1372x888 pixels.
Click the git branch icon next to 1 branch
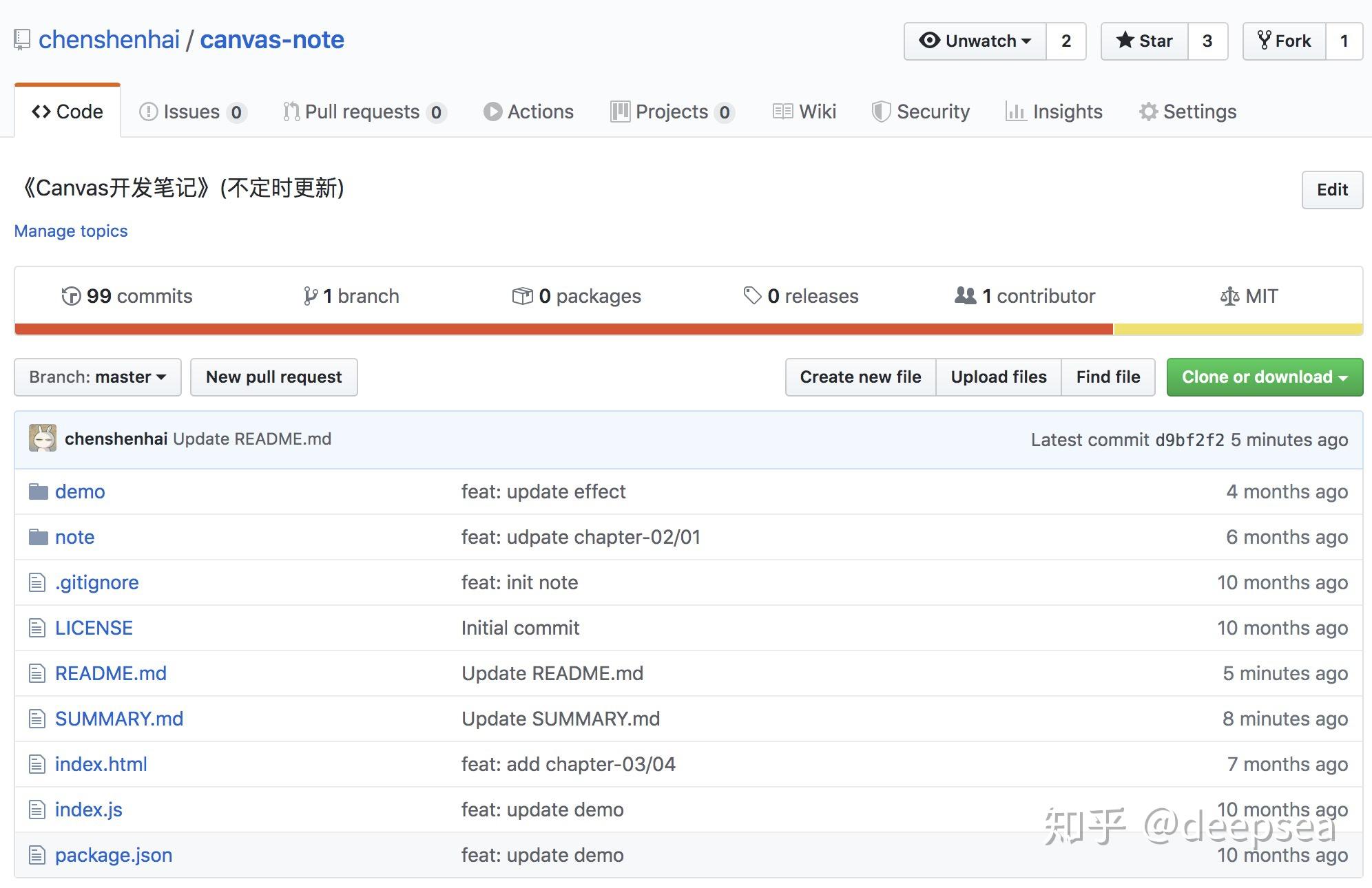click(x=311, y=296)
